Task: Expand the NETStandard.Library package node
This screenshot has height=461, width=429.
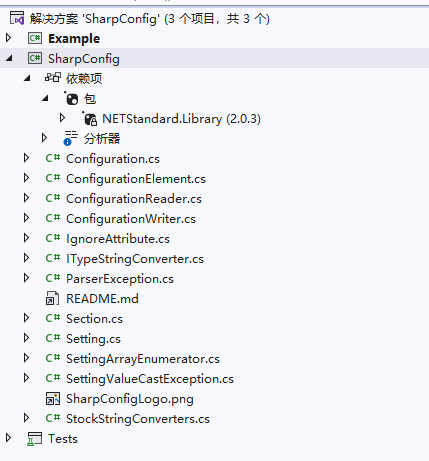Action: [x=62, y=118]
